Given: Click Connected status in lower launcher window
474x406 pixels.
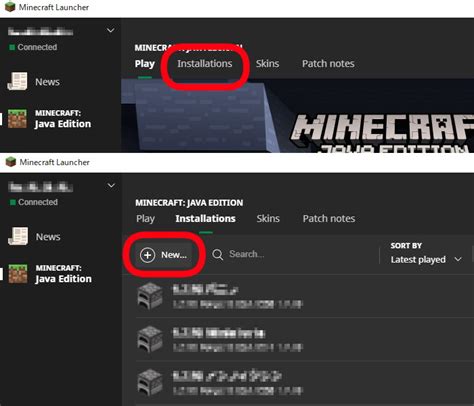Looking at the screenshot, I should pyautogui.click(x=34, y=202).
